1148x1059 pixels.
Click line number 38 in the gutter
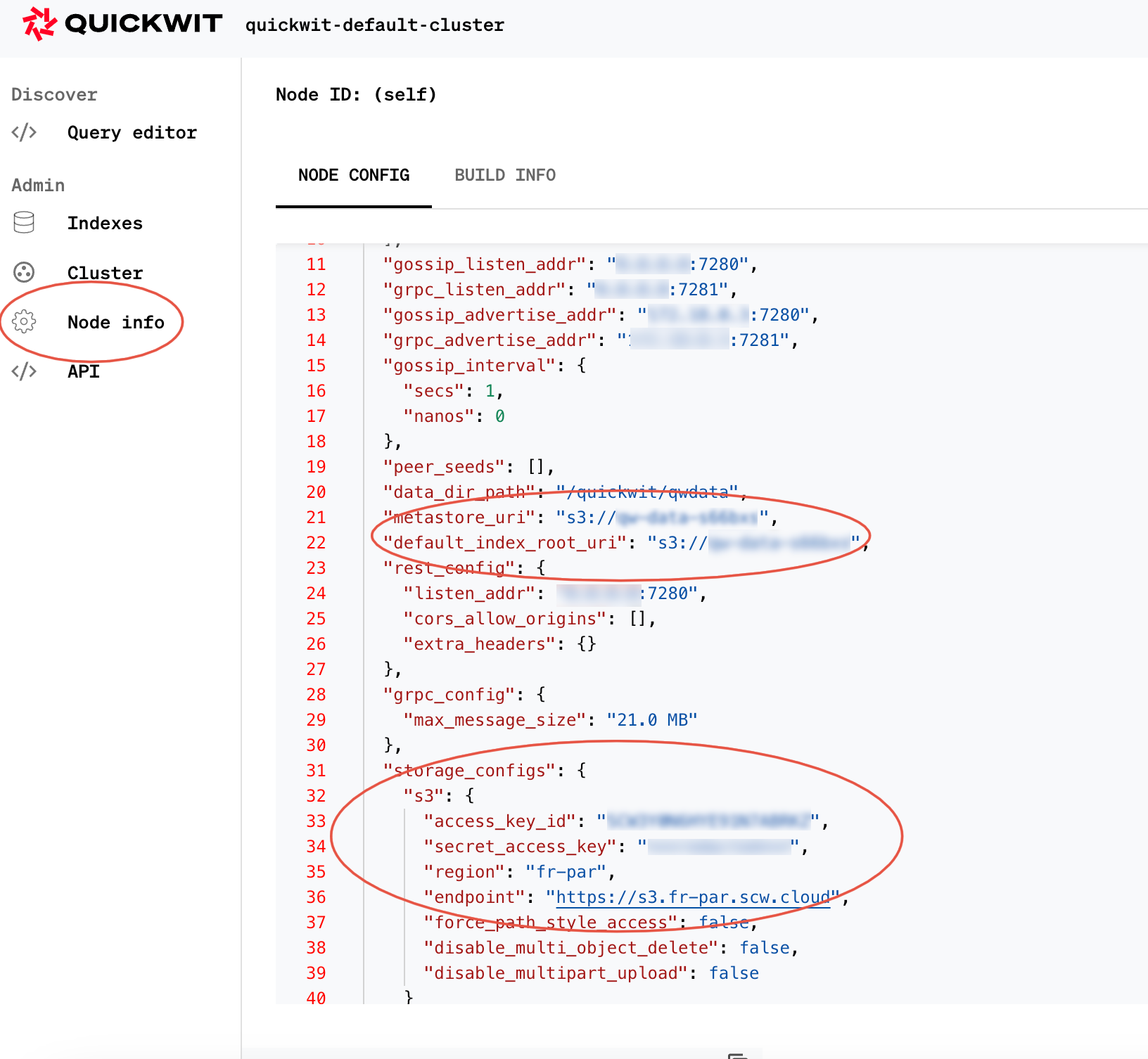317,948
